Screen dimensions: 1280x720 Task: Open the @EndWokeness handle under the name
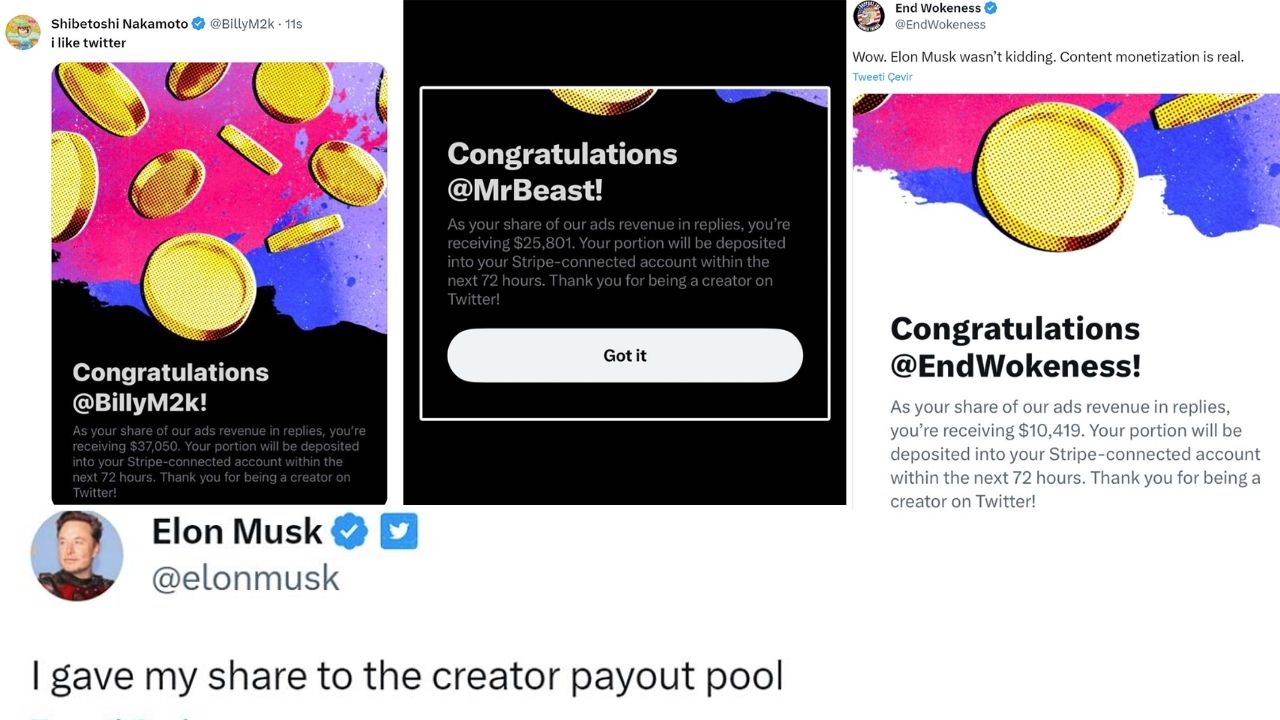pyautogui.click(x=940, y=25)
